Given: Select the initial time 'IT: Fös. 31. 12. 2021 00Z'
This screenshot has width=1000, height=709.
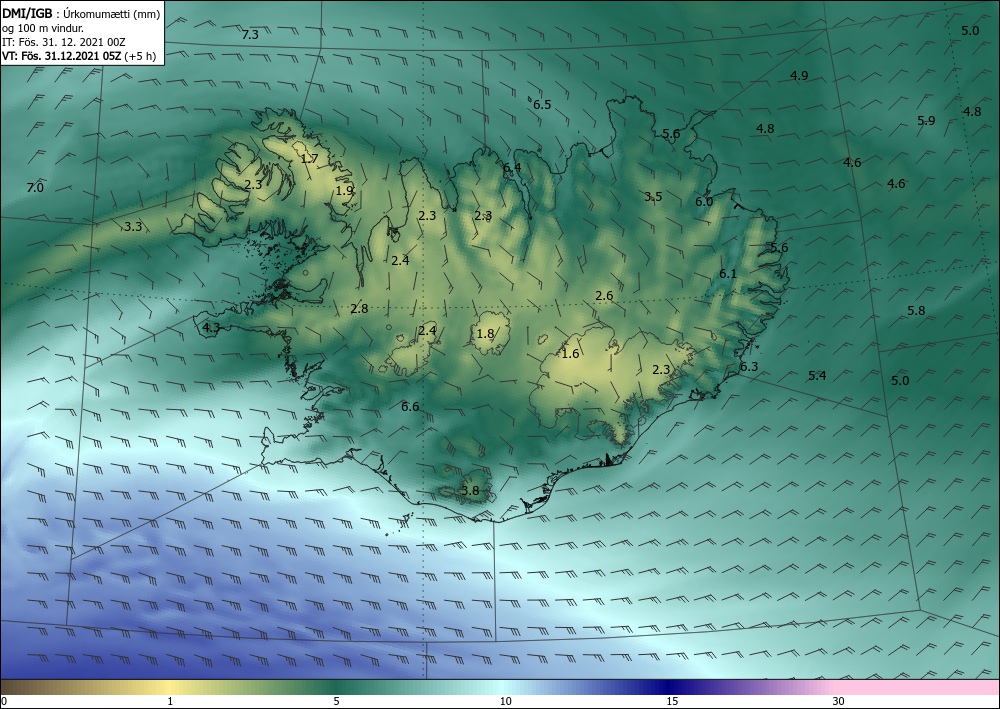Looking at the screenshot, I should (x=64, y=41).
